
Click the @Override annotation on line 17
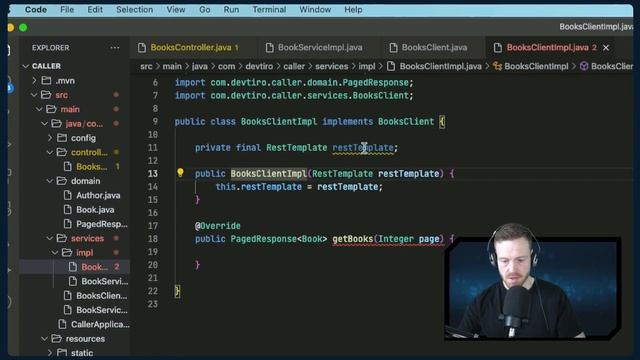[x=218, y=226]
